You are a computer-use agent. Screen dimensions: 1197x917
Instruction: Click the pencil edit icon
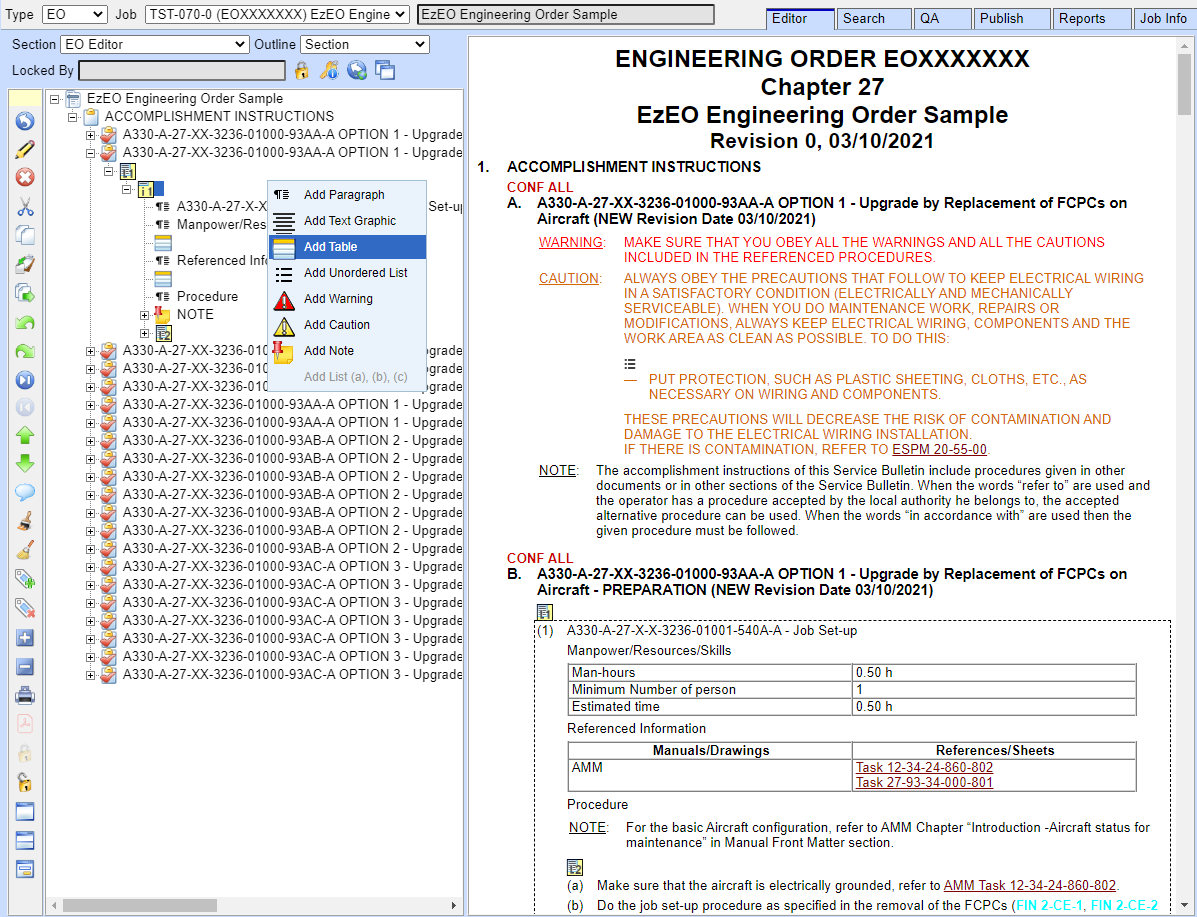(x=25, y=150)
